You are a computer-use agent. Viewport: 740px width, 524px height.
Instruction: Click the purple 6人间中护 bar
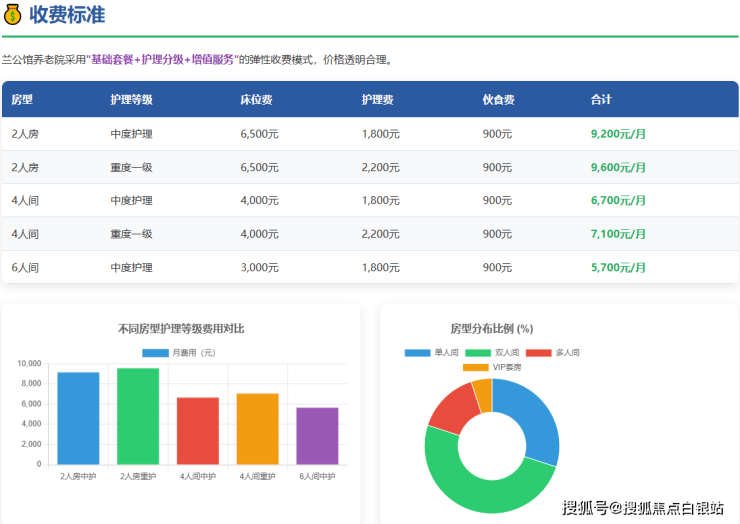317,436
